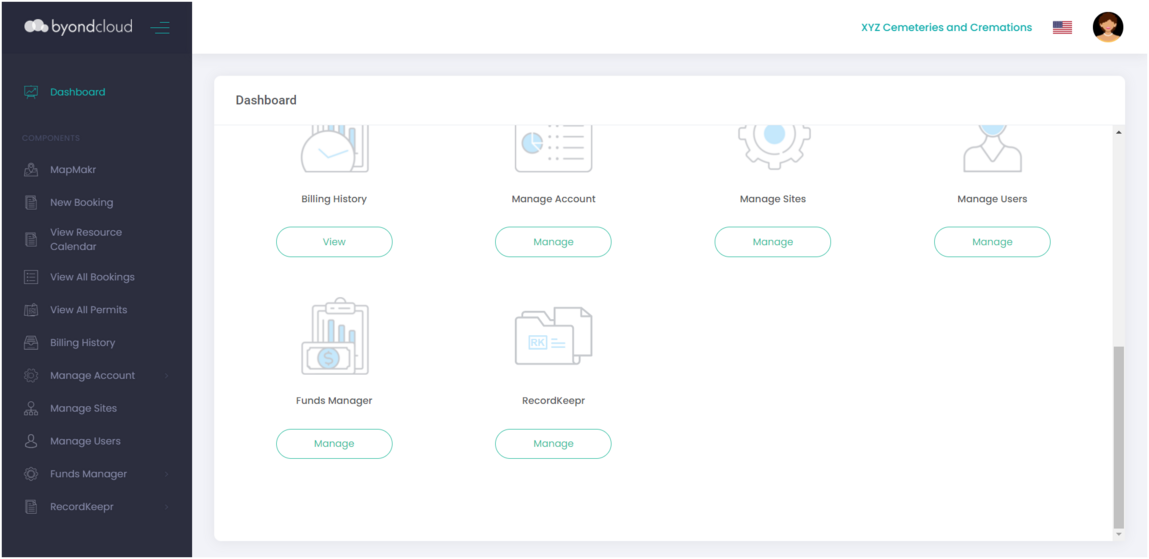Click Manage under RecordKeepr card
This screenshot has width=1149, height=559.
[553, 444]
